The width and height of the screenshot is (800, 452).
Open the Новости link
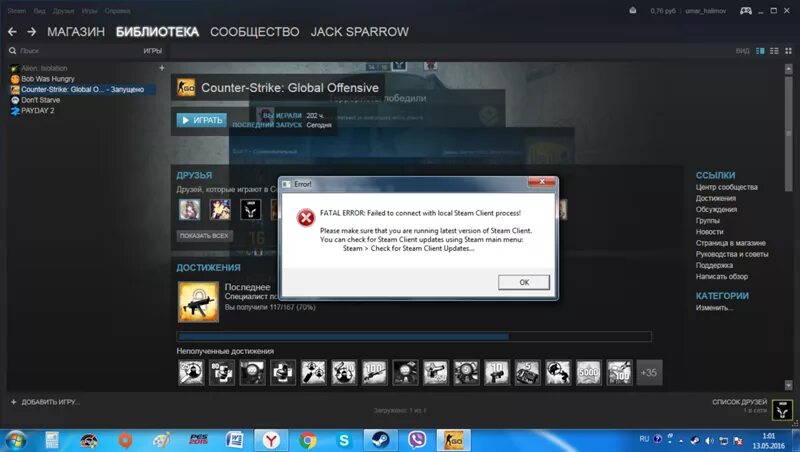pos(709,232)
